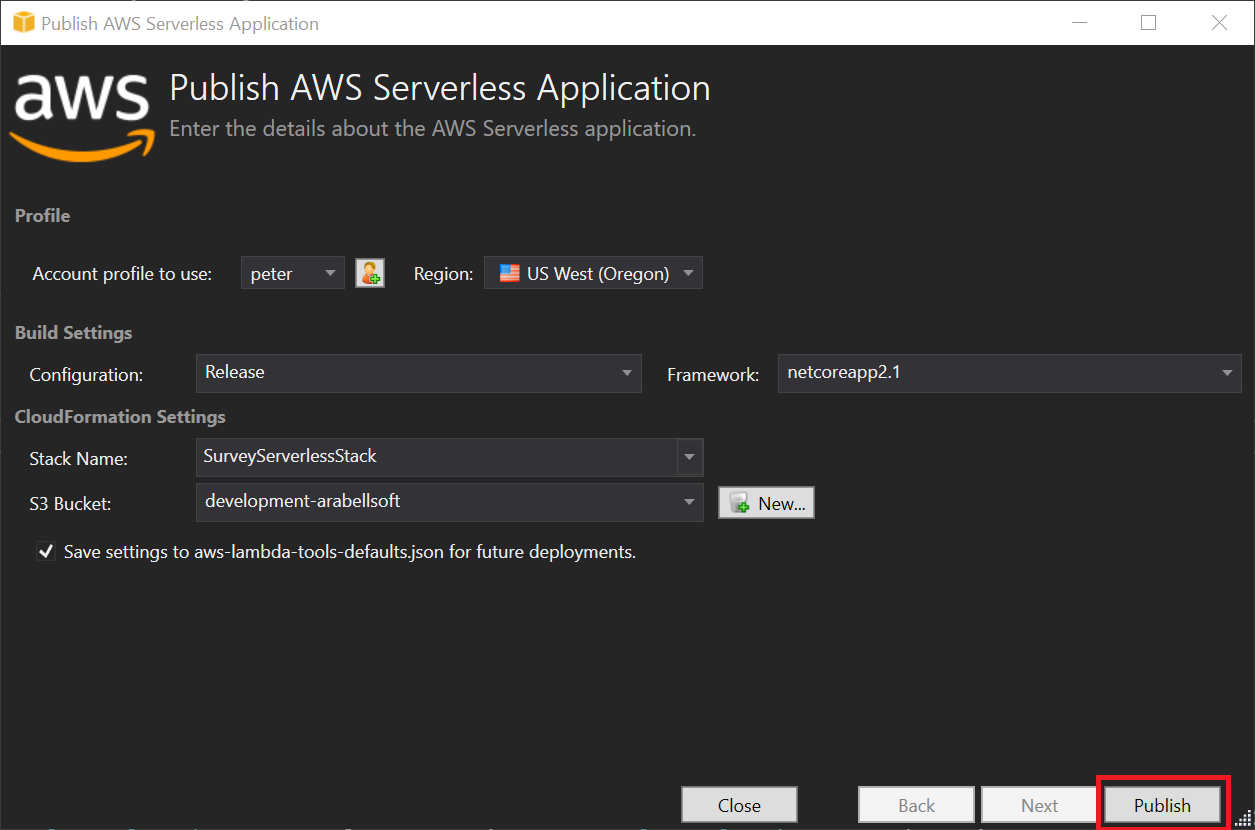Click the Close button

[739, 805]
